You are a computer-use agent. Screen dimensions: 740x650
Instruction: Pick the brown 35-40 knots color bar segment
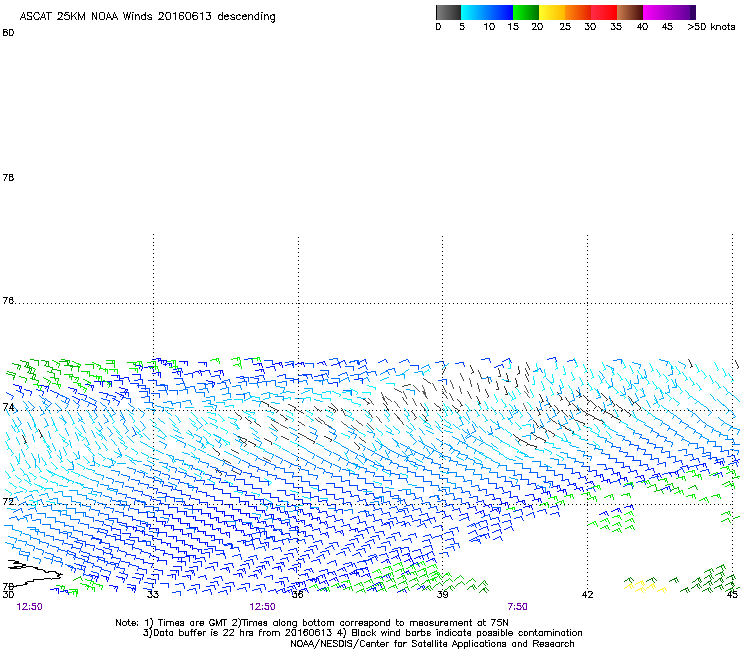click(x=630, y=12)
